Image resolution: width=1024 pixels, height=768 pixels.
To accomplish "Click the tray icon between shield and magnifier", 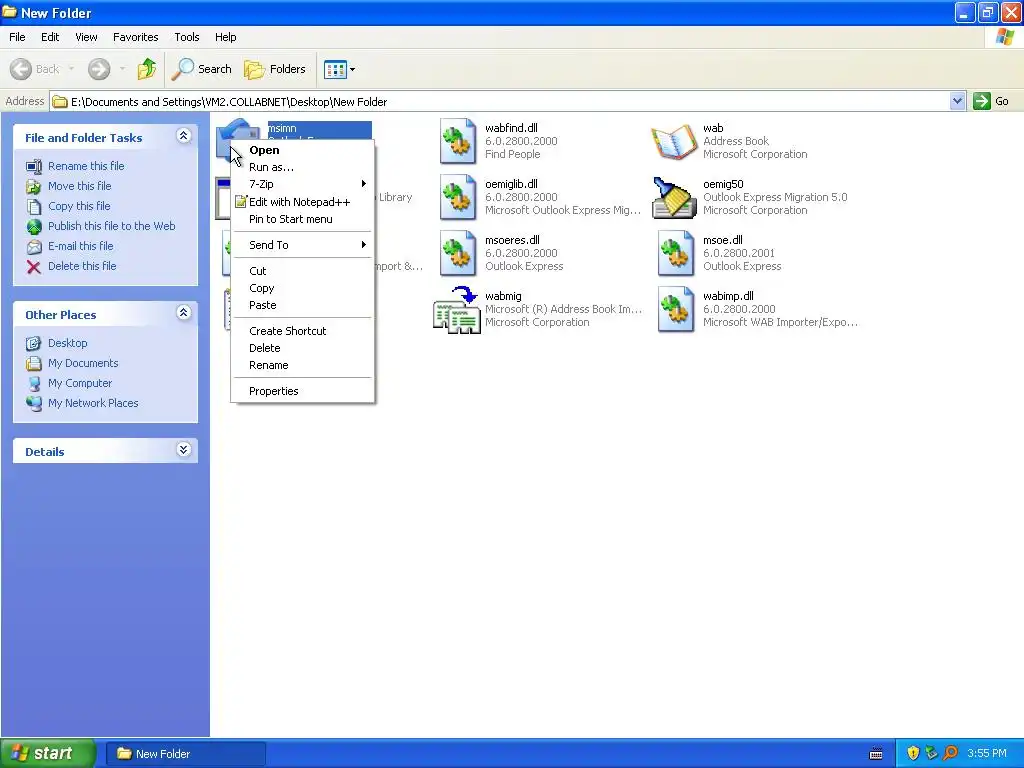I will point(931,754).
